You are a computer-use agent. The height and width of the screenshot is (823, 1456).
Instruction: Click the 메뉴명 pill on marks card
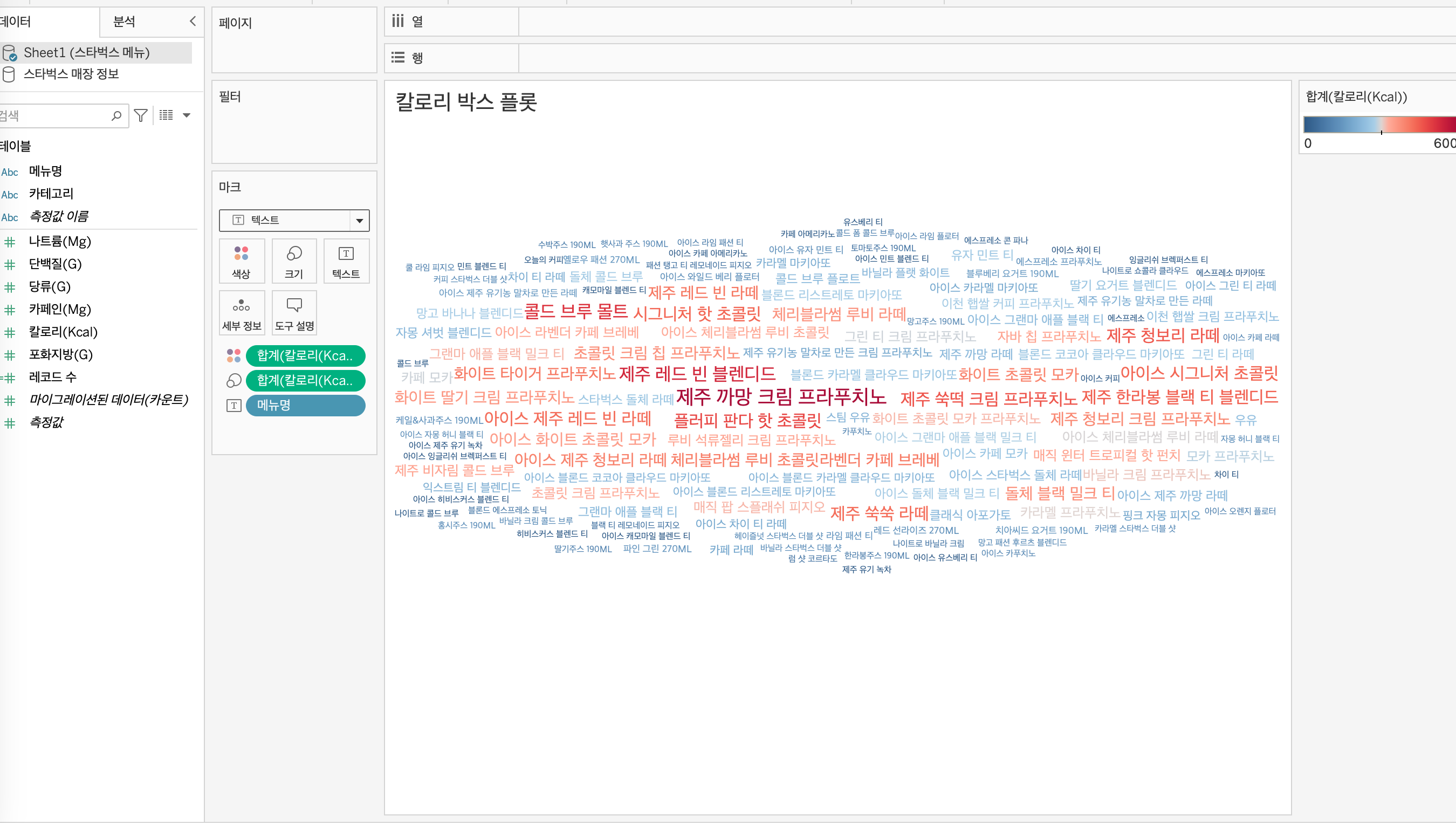(305, 405)
